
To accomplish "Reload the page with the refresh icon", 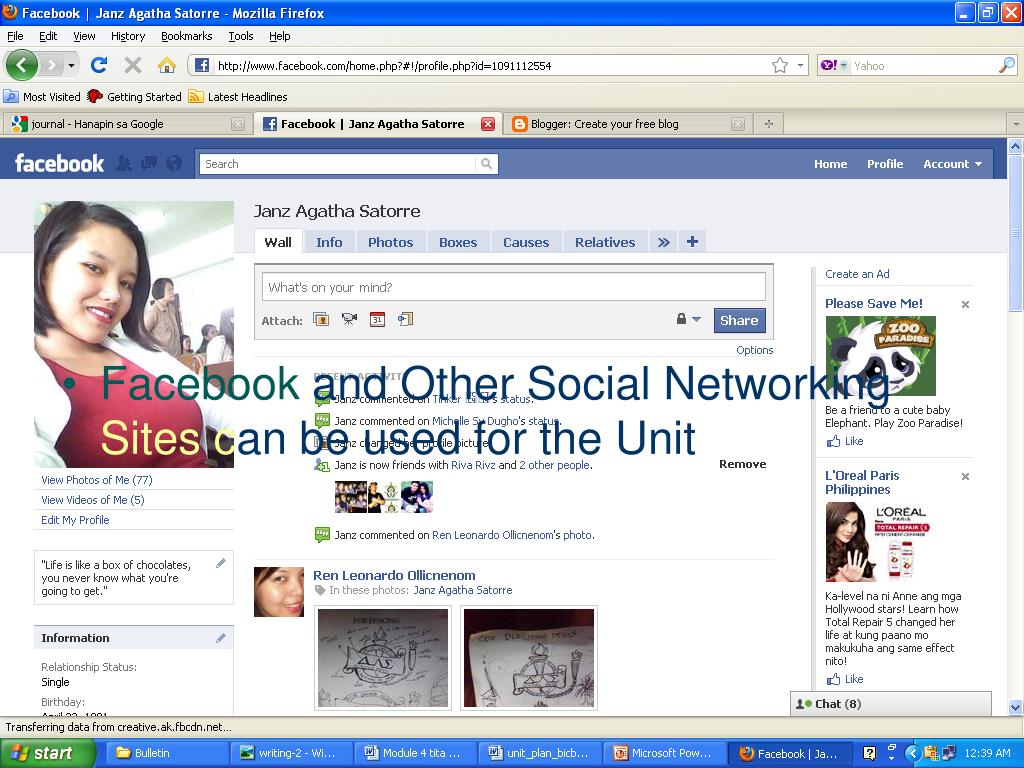I will tap(99, 65).
